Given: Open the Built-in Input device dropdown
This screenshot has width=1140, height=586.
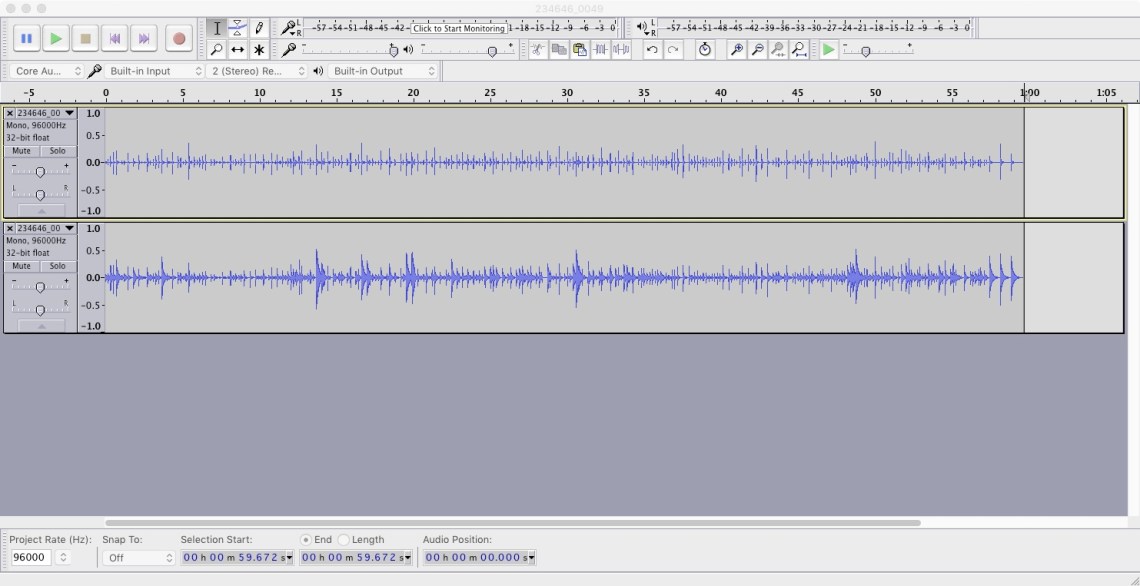Looking at the screenshot, I should pyautogui.click(x=155, y=71).
